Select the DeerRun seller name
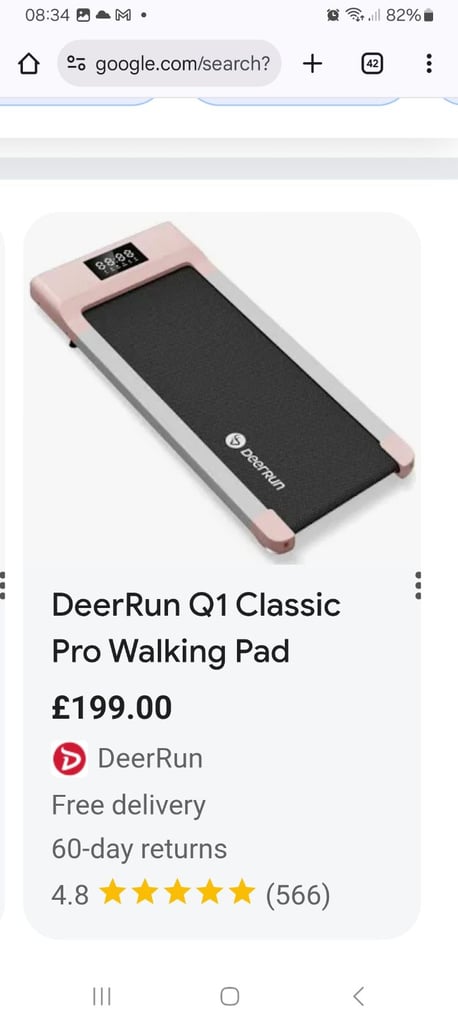Image resolution: width=458 pixels, height=1024 pixels. coord(150,759)
